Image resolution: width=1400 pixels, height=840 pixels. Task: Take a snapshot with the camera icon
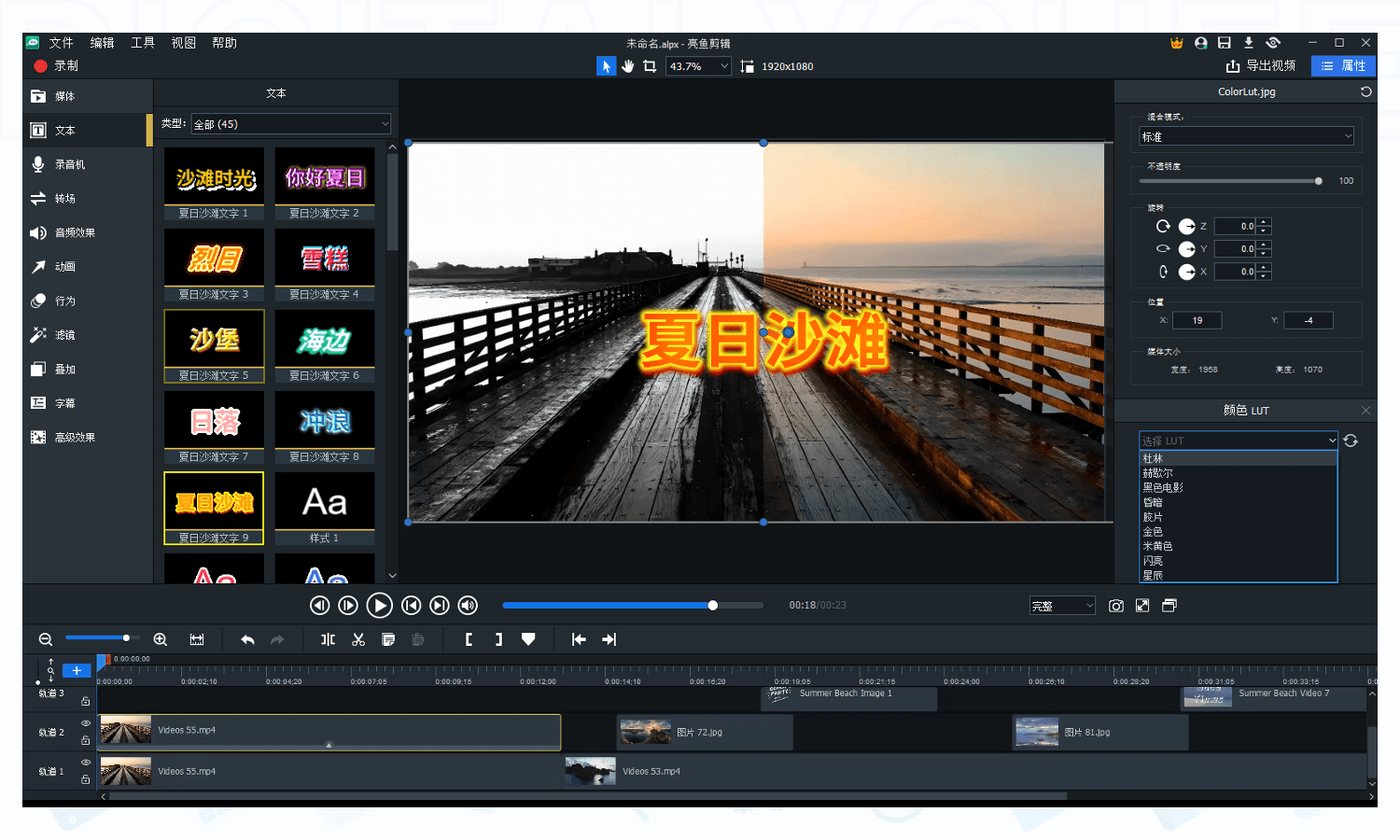[1115, 606]
